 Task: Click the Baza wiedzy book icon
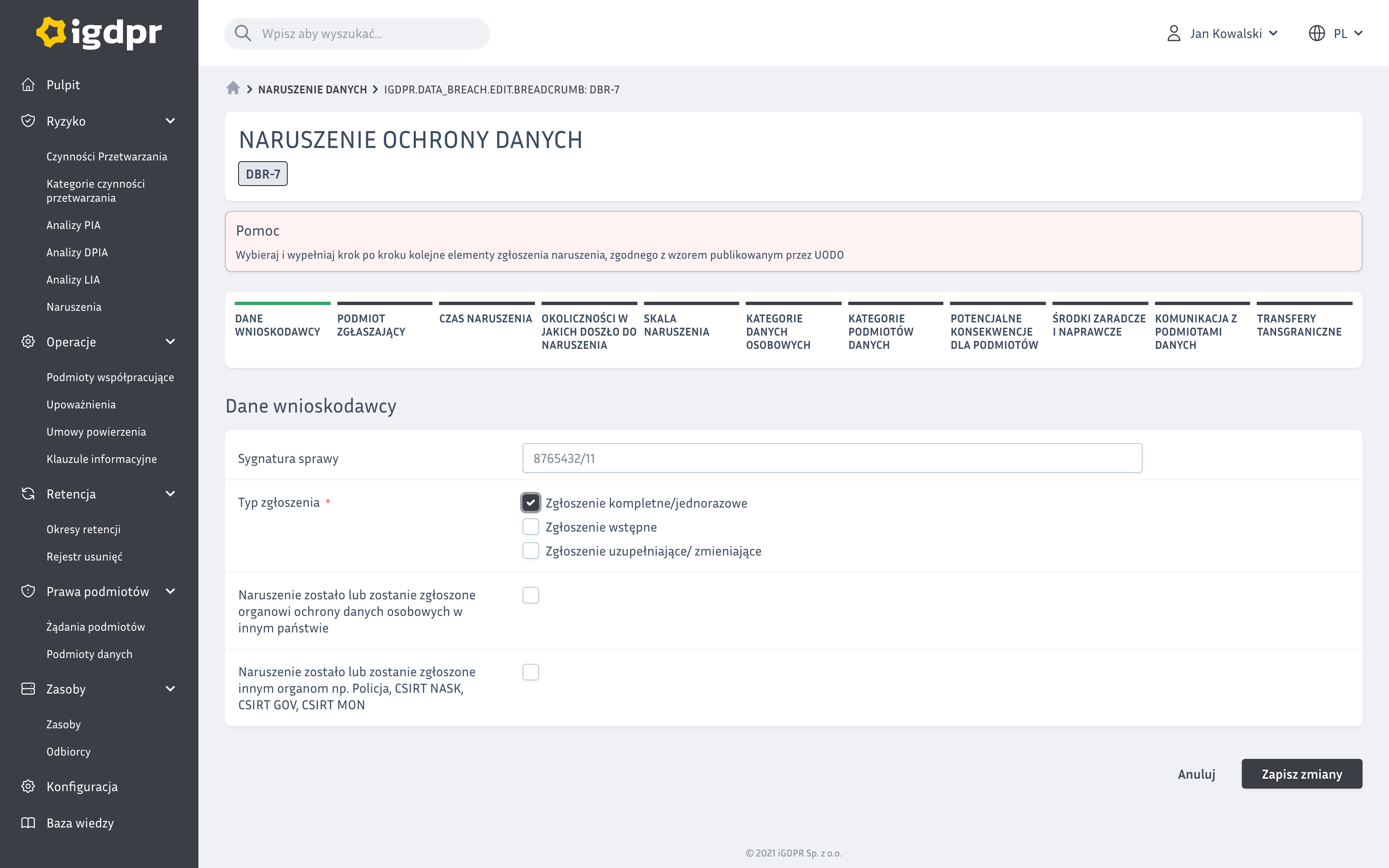point(28,823)
